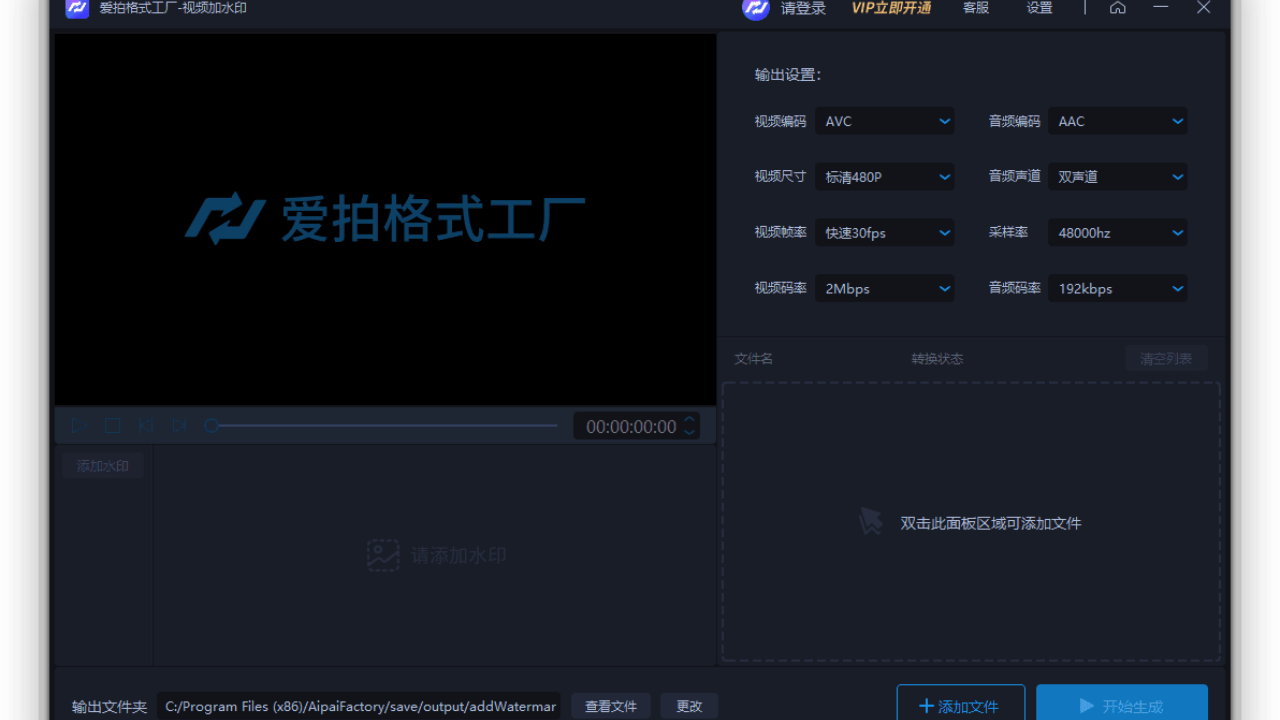The width and height of the screenshot is (1280, 720).
Task: Click the home icon in title bar
Action: [1117, 8]
